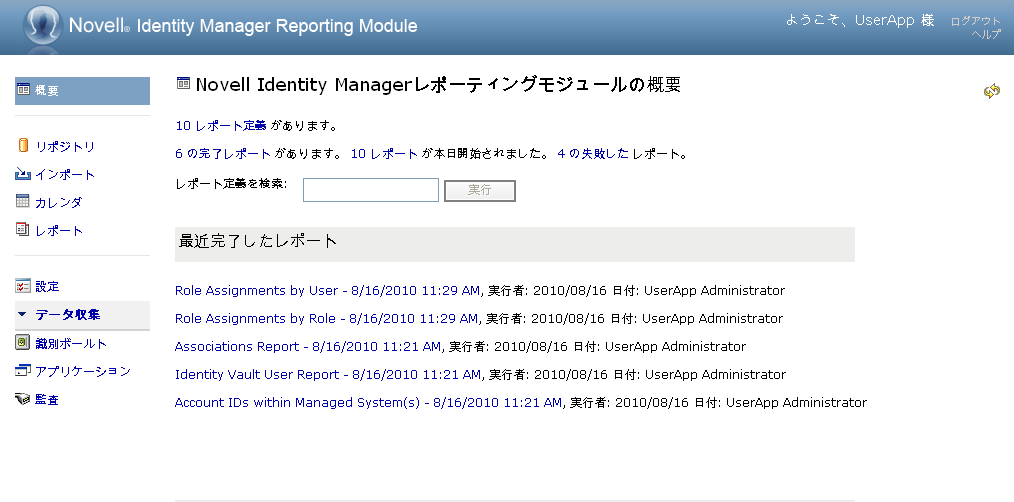
Task: Click the レポート icon in sidebar
Action: click(x=23, y=230)
